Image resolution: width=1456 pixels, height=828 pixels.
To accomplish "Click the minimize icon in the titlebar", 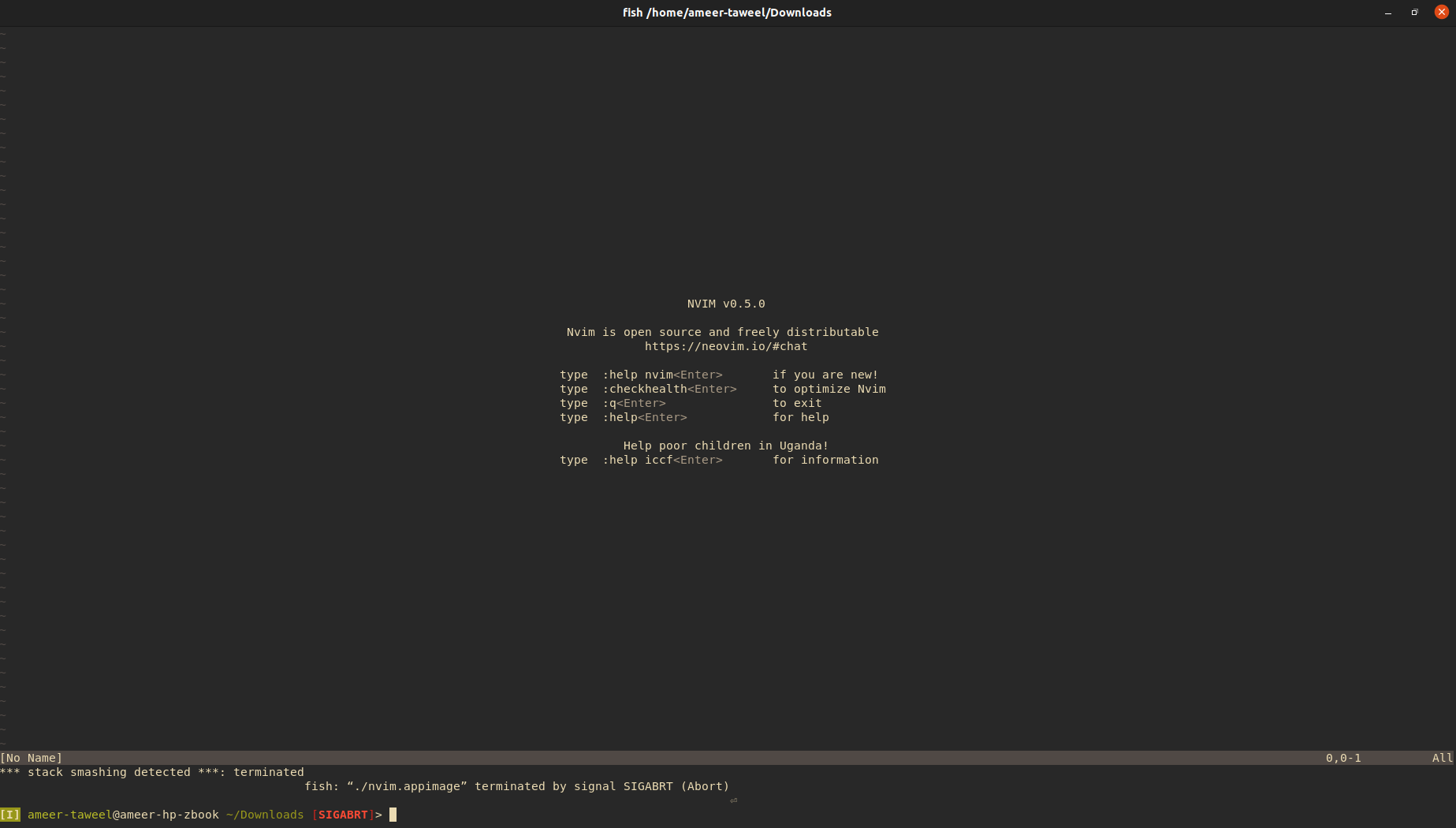I will (x=1387, y=13).
